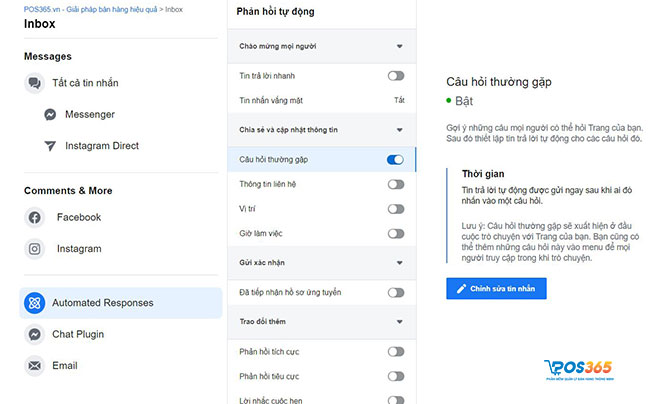Open the Instagram comments icon
This screenshot has height=404, width=660.
35,249
